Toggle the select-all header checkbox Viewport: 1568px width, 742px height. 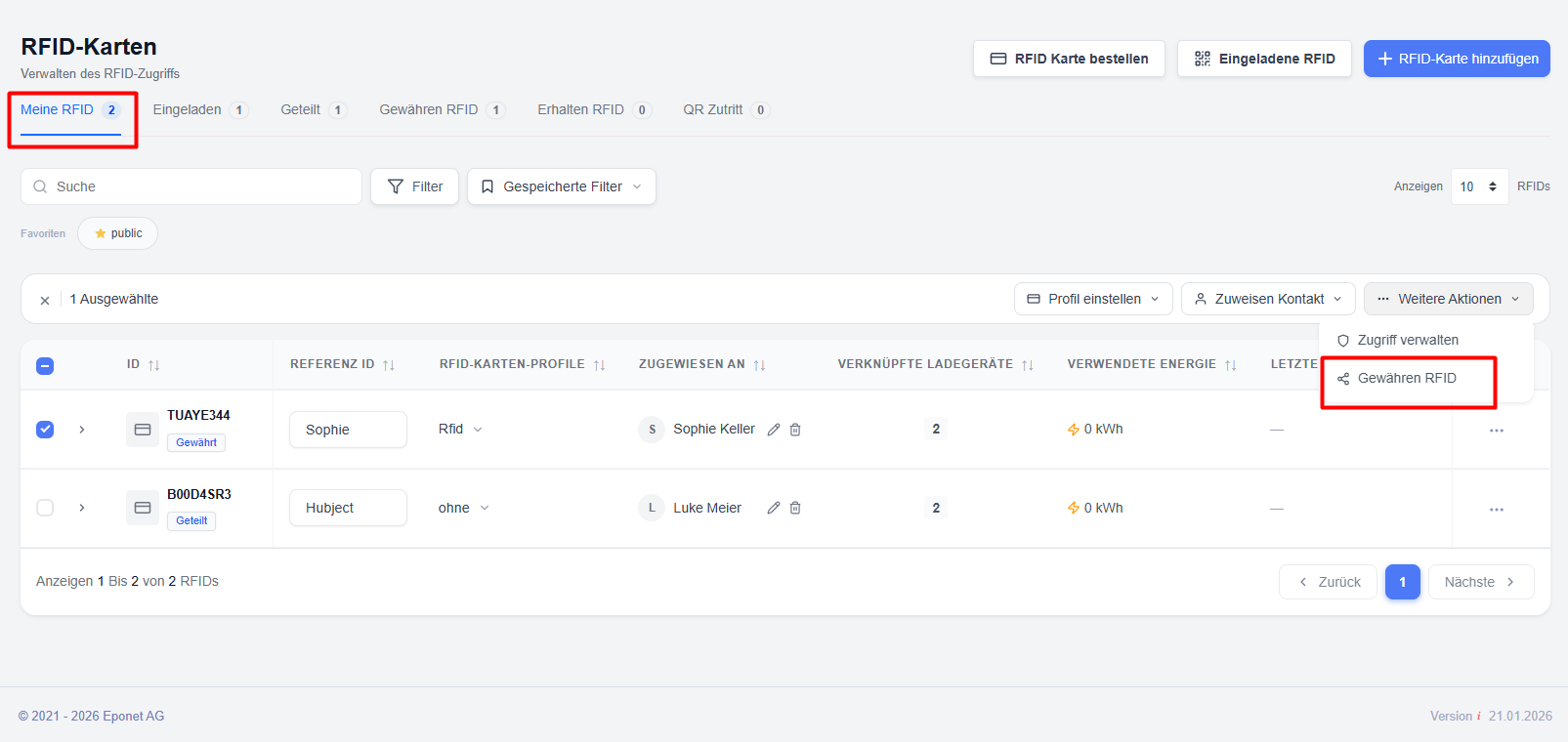[x=45, y=366]
